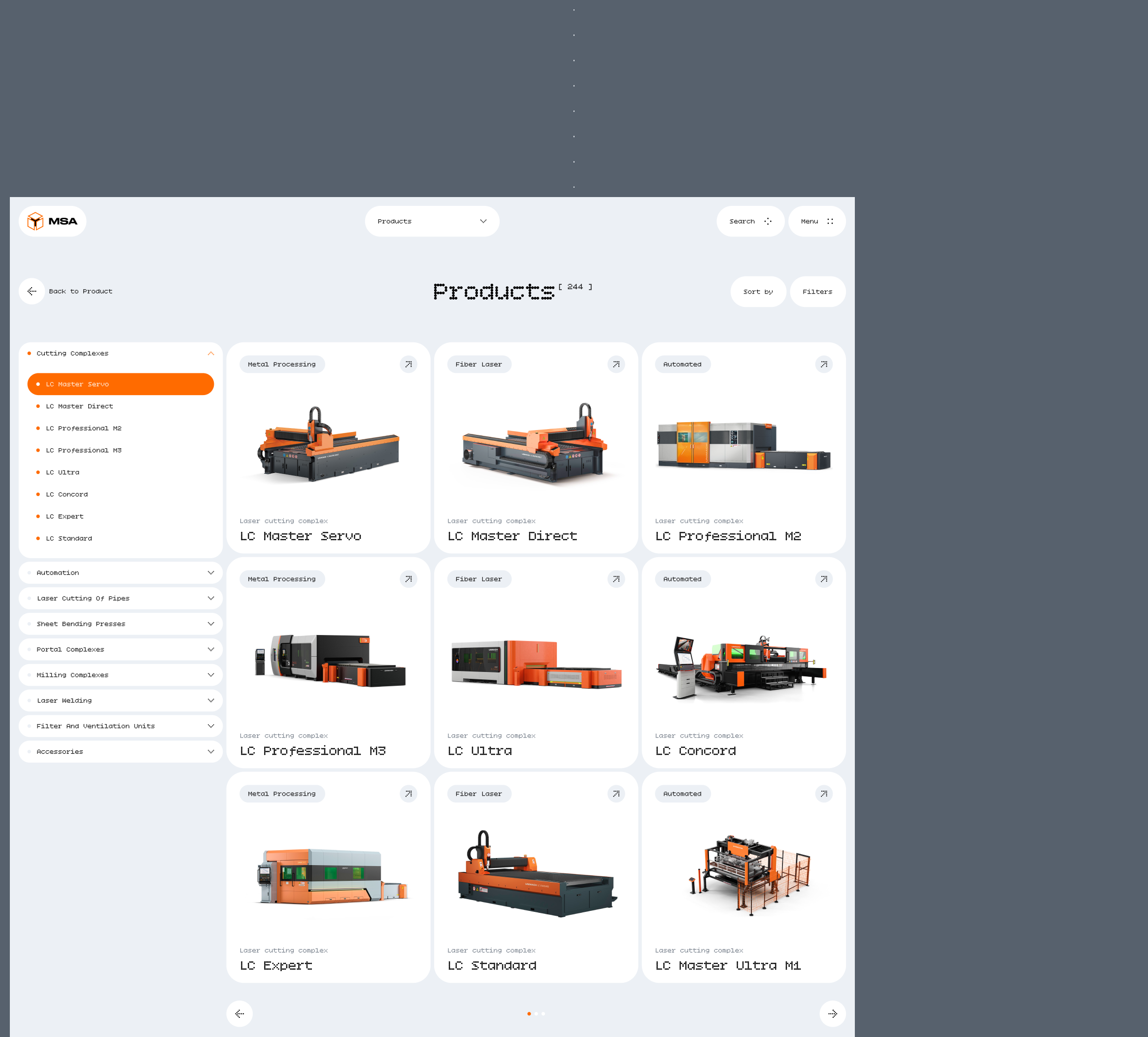Go to previous page with left arrow
The image size is (1148, 1037).
point(240,1014)
